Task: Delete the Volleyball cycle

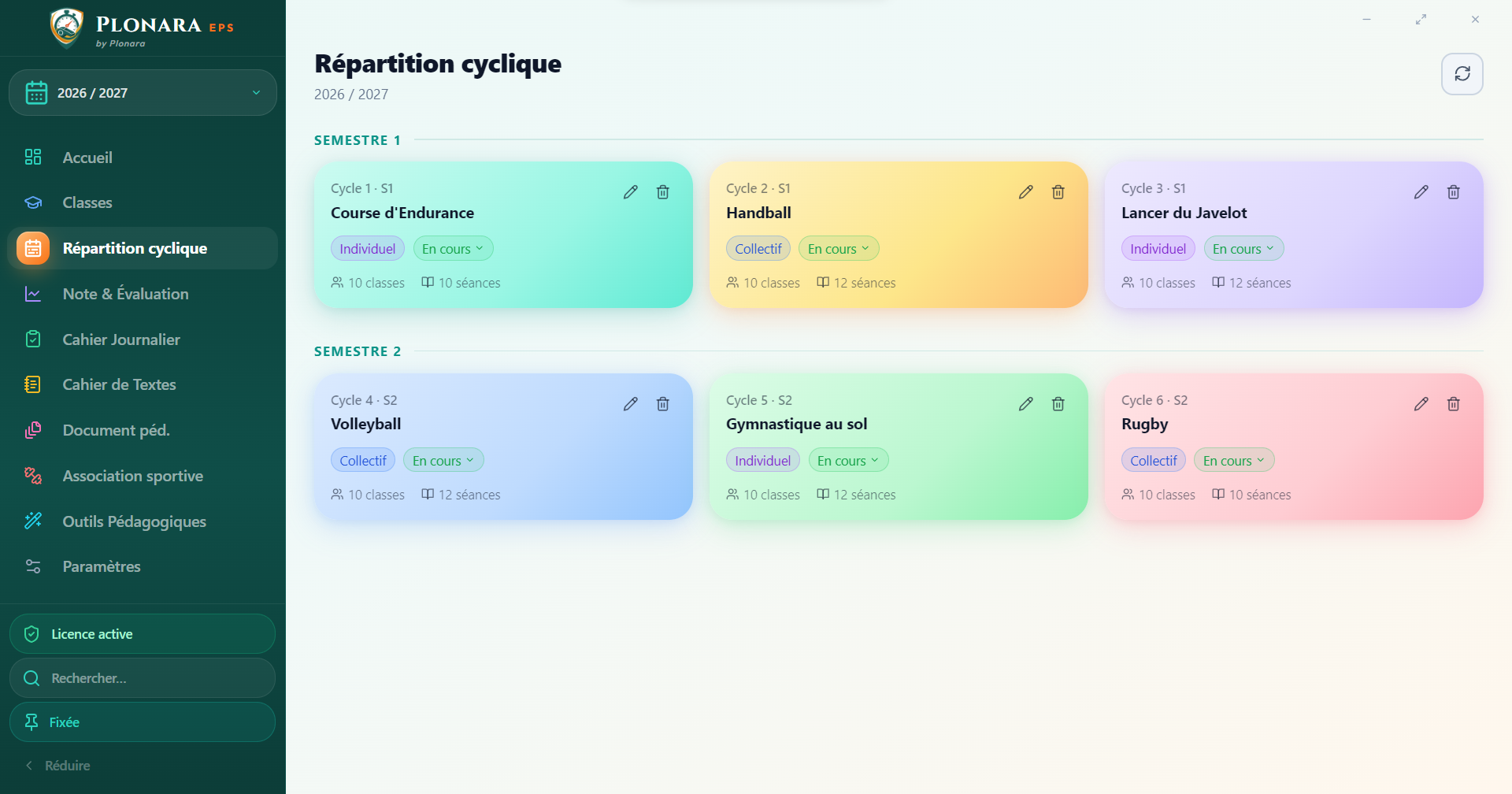Action: 663,404
